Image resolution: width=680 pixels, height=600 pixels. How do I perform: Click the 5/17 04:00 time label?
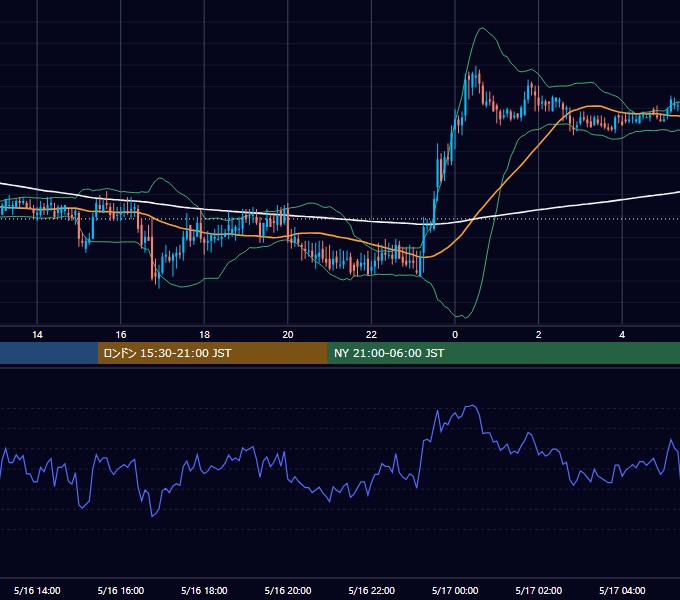coord(622,590)
